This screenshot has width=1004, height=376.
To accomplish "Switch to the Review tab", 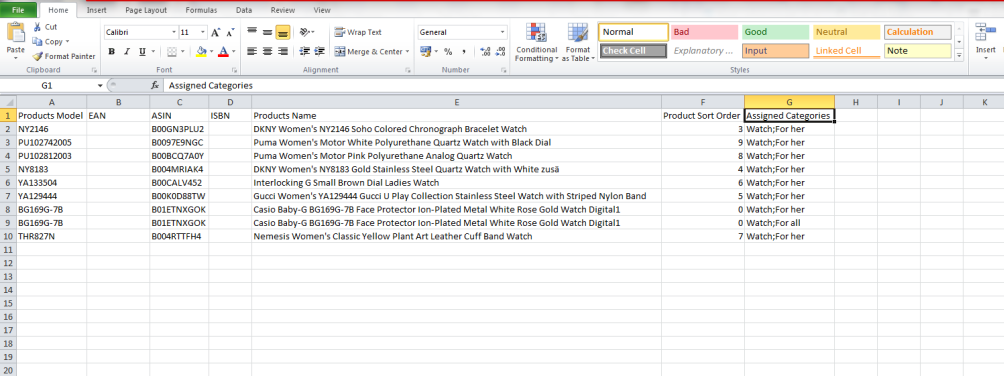I will pos(282,10).
